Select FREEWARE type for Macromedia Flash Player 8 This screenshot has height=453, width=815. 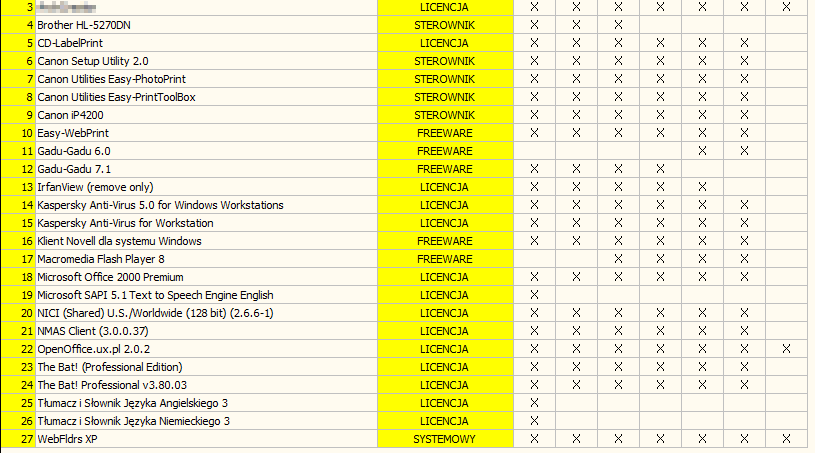(x=445, y=259)
